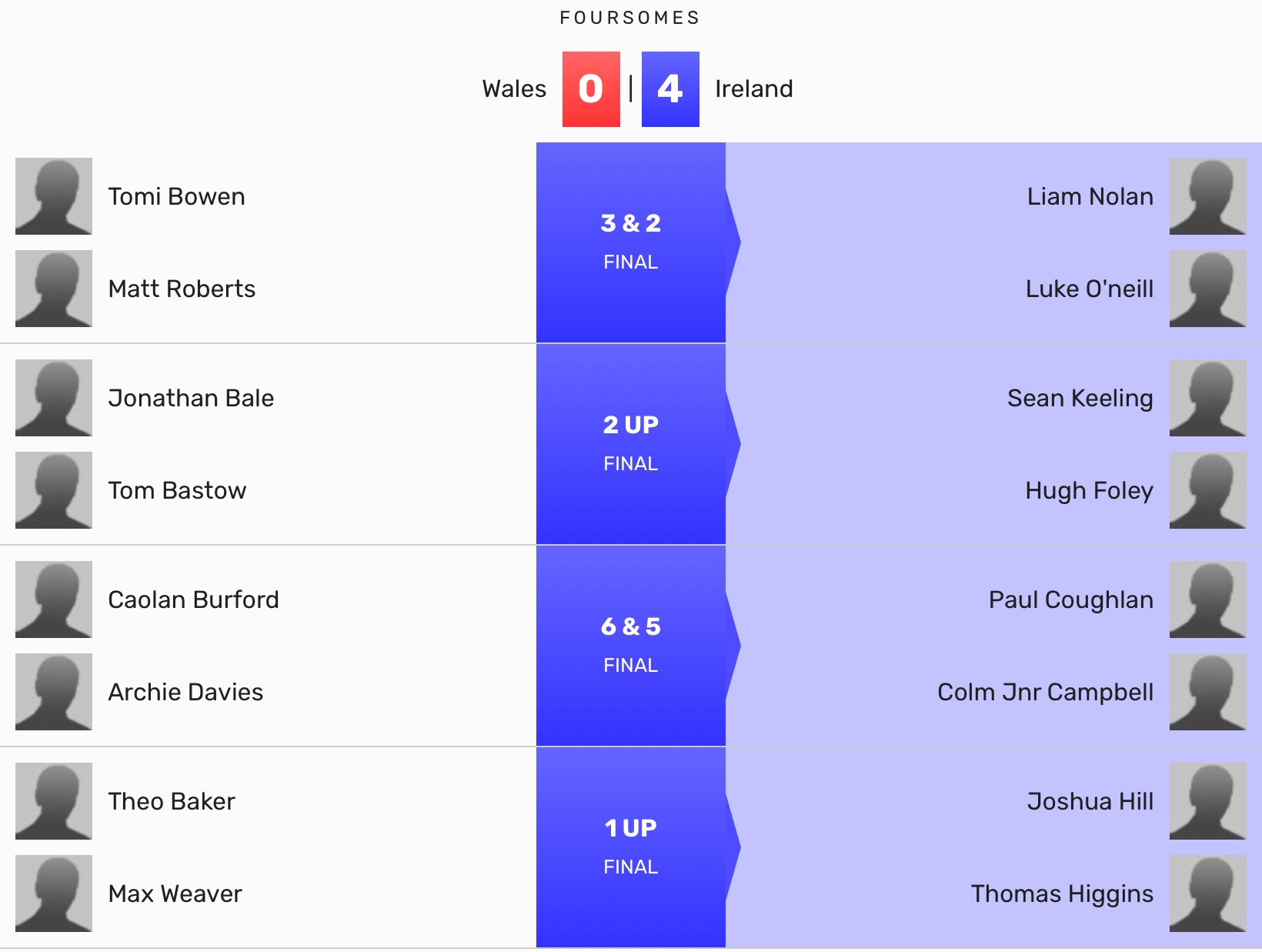This screenshot has height=952, width=1262.
Task: Click the Foursomes section heading
Action: [x=630, y=18]
